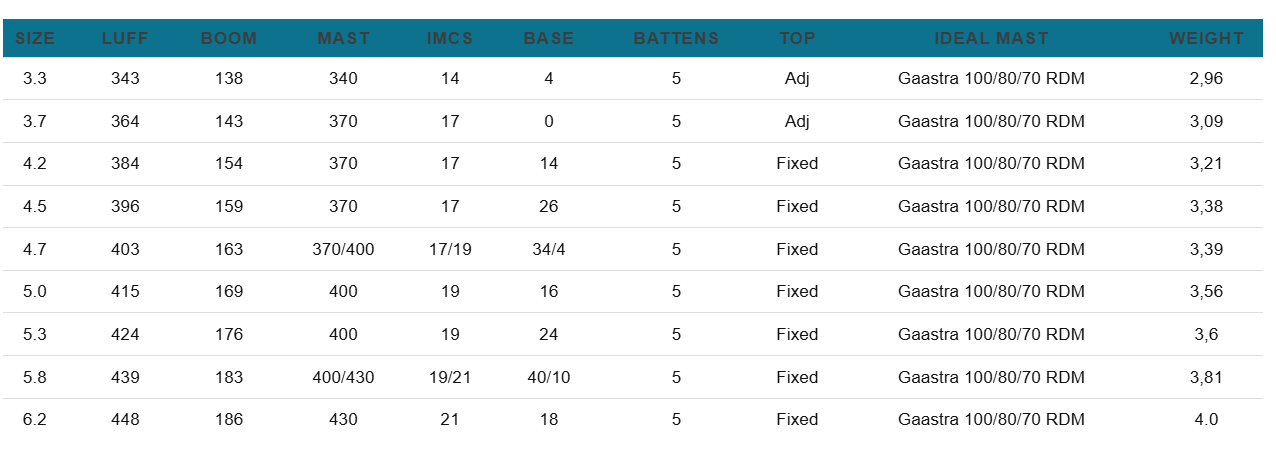Click the Adj top cell for size 3.7
The width and height of the screenshot is (1276, 464).
point(797,121)
